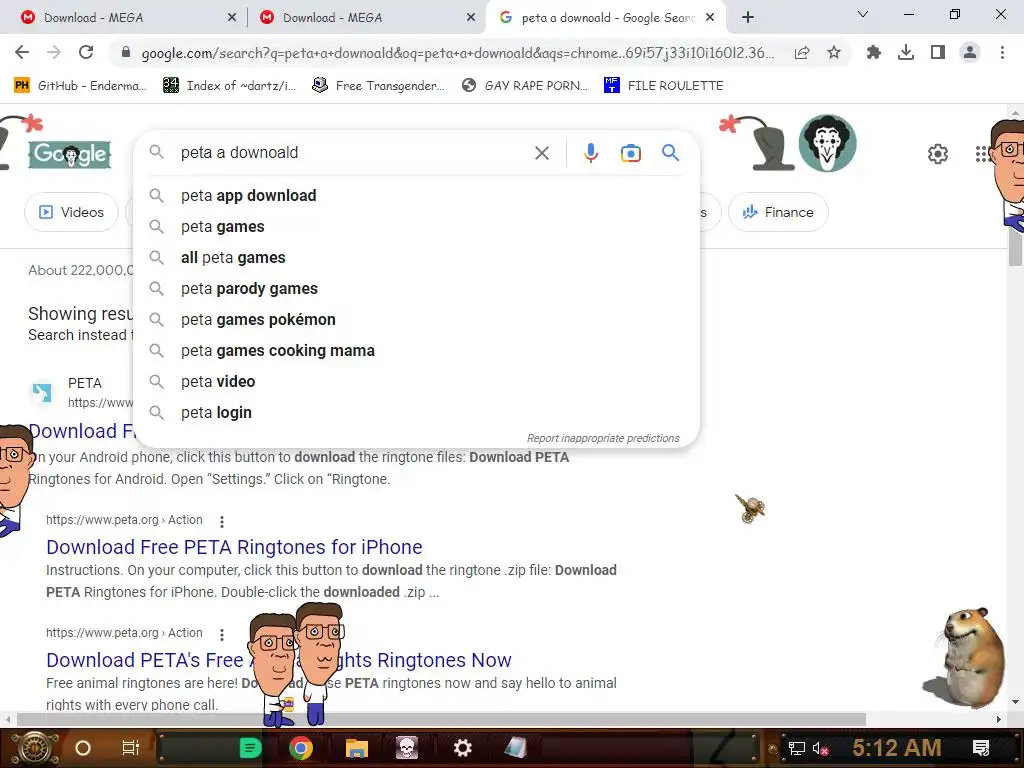The height and width of the screenshot is (768, 1024).
Task: Open File Explorer from the taskbar
Action: pyautogui.click(x=357, y=748)
